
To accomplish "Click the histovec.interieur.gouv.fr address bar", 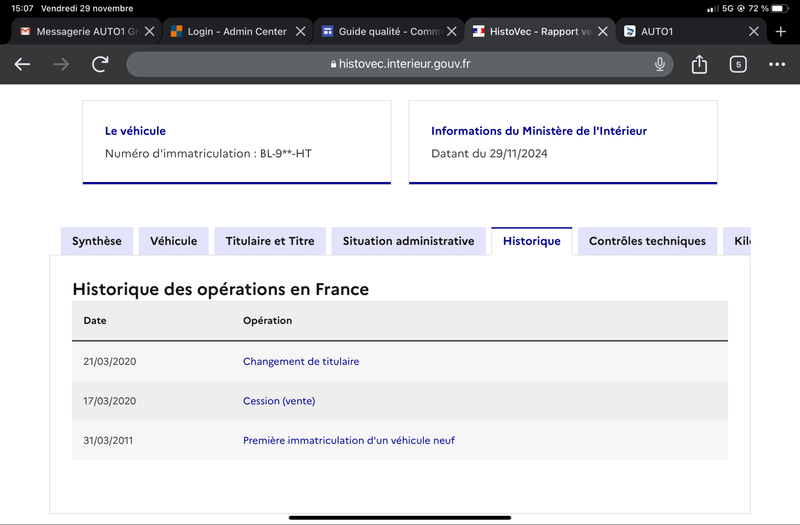I will pos(399,64).
